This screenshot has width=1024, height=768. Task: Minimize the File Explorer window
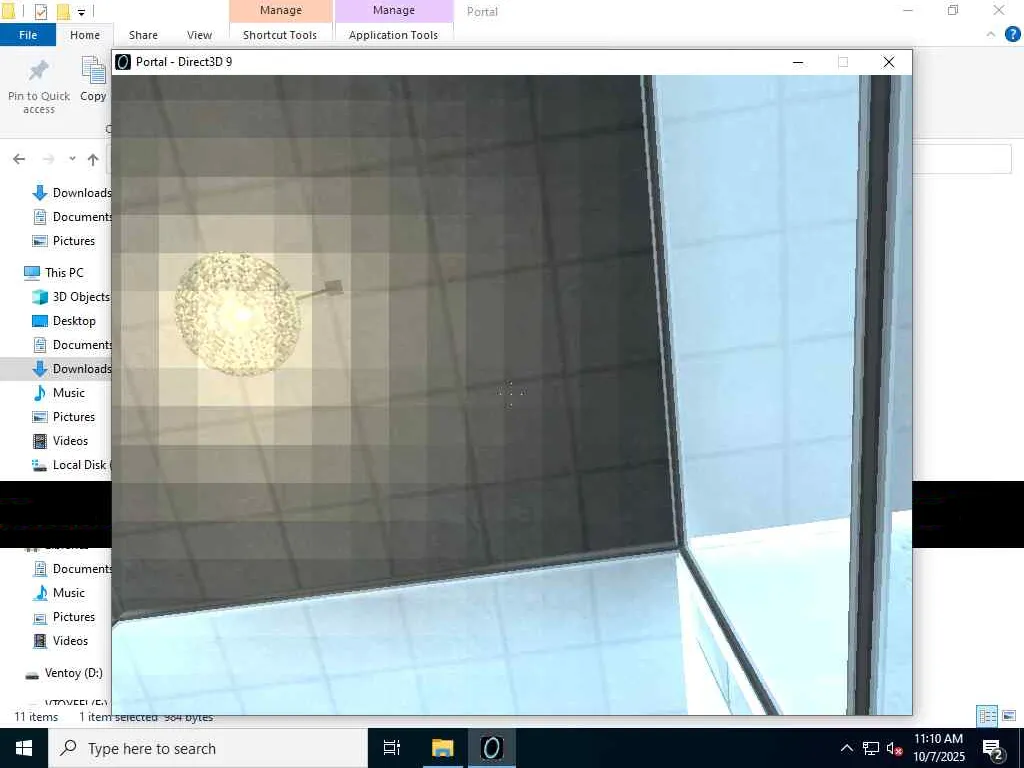tap(908, 10)
